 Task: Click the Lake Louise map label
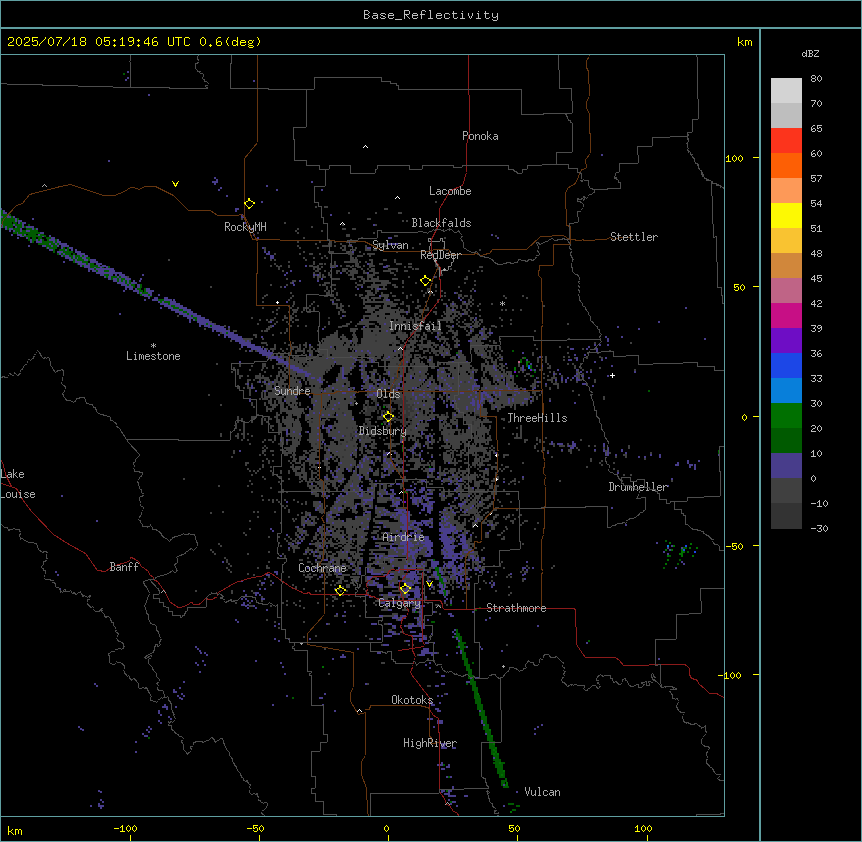pos(18,484)
